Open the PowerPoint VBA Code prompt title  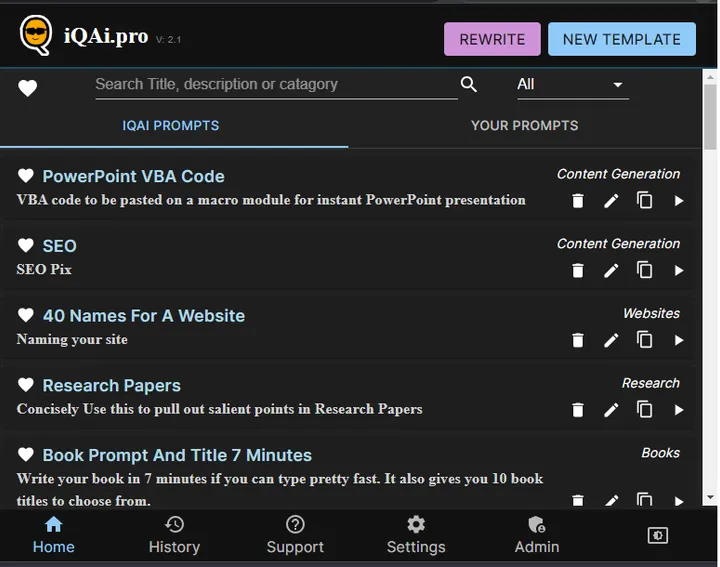pyautogui.click(x=134, y=176)
